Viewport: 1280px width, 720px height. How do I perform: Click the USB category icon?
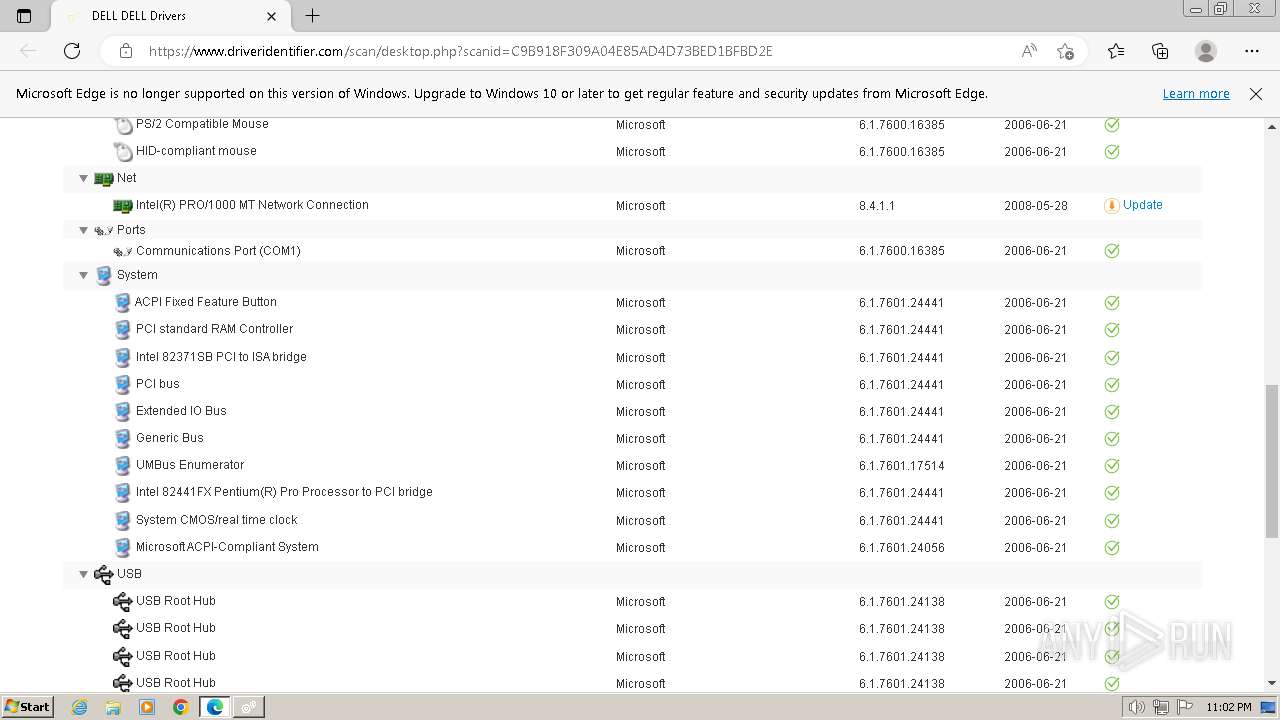point(103,574)
